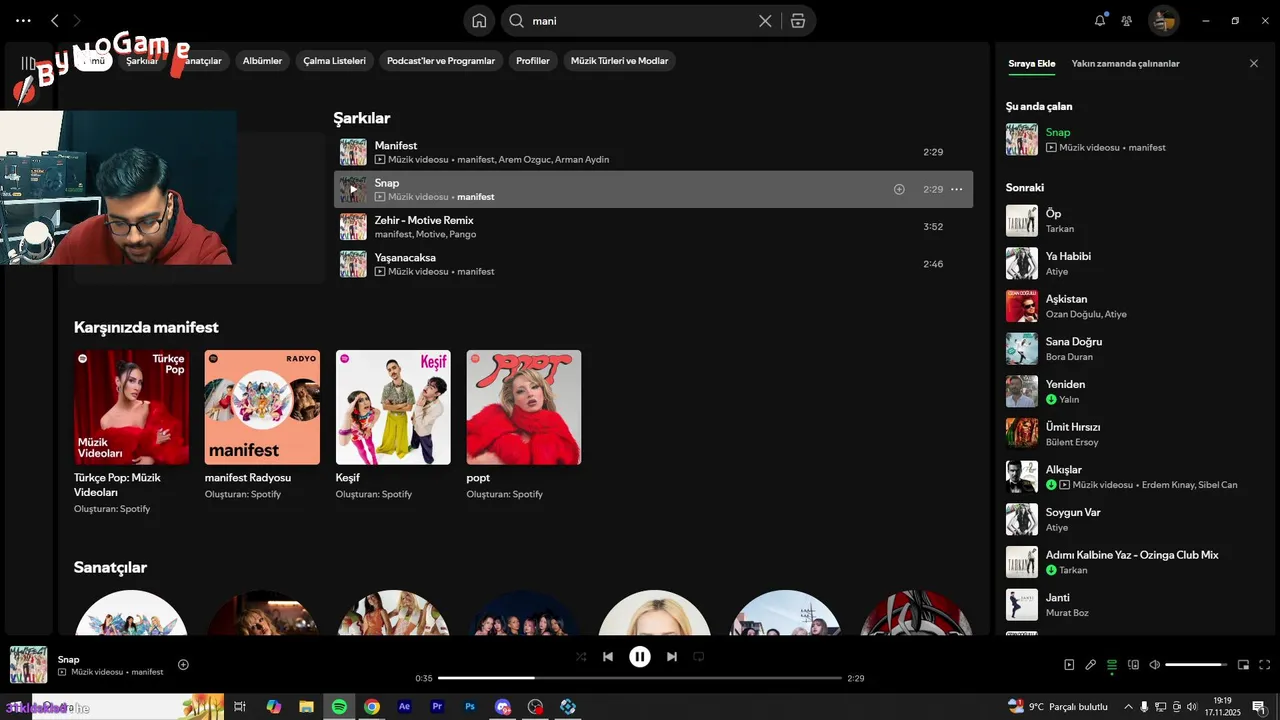1280x720 pixels.
Task: Go to Spotify Home
Action: tap(479, 20)
